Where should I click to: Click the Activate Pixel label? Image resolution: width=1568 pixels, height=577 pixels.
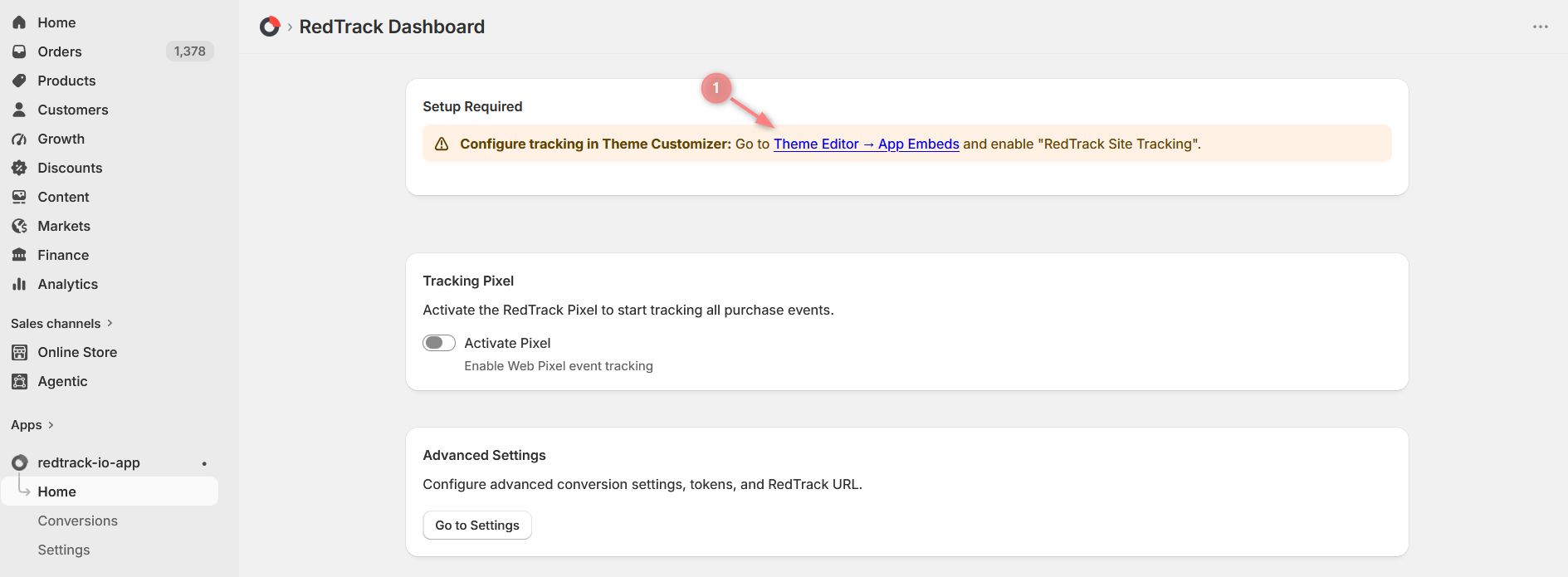pyautogui.click(x=507, y=343)
